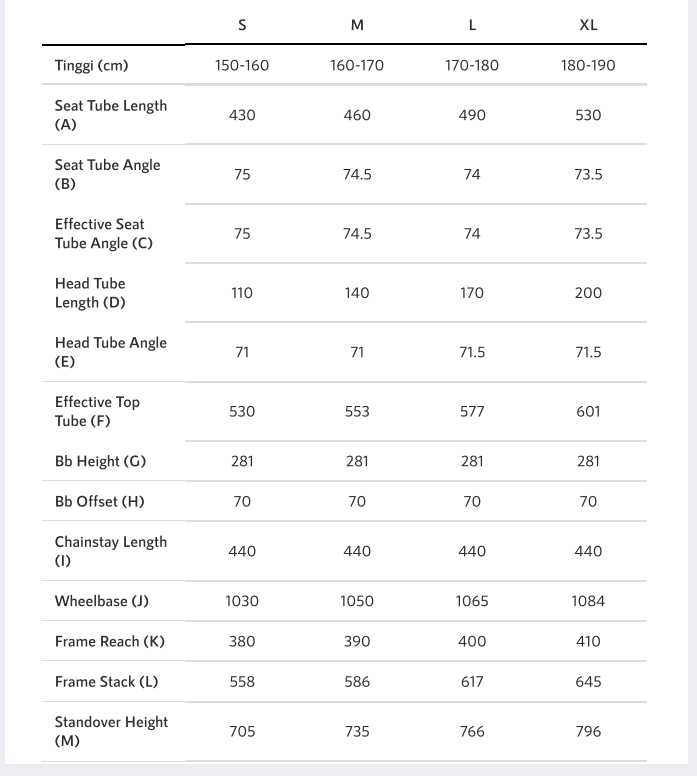Select the Tinggi (cm) row label
The image size is (697, 776).
pos(92,66)
